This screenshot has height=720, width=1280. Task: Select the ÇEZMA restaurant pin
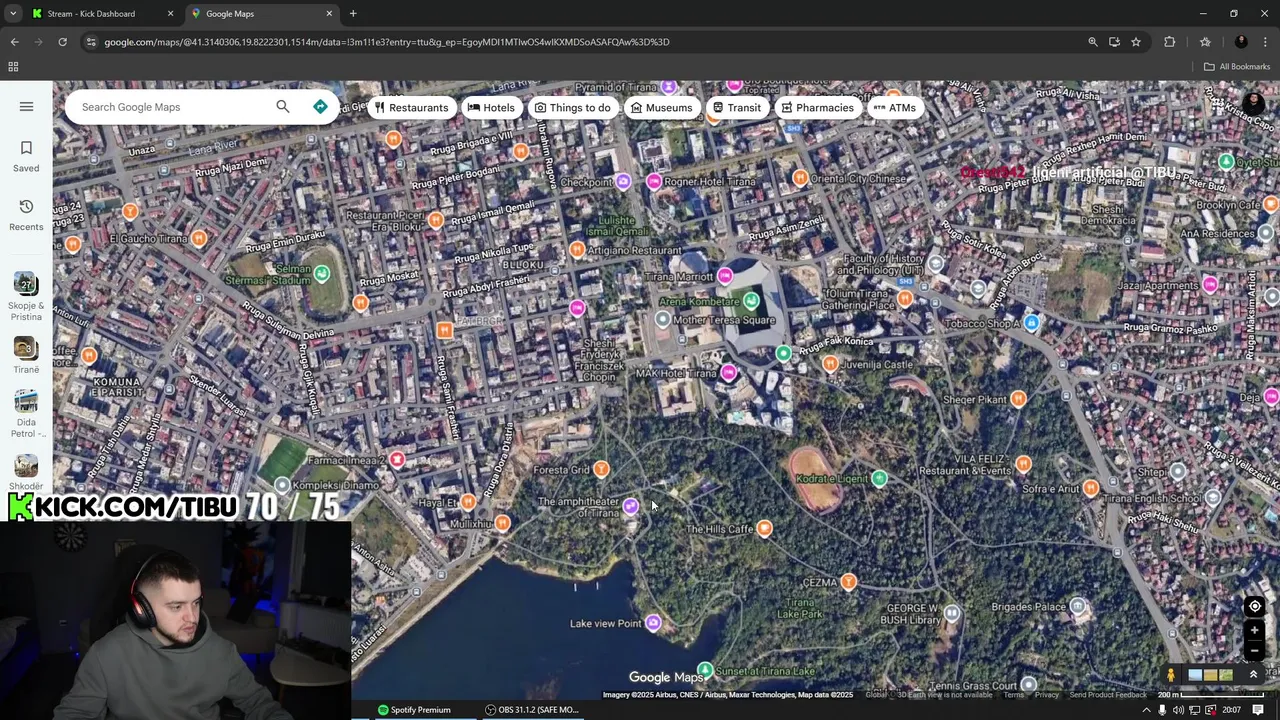(x=849, y=582)
